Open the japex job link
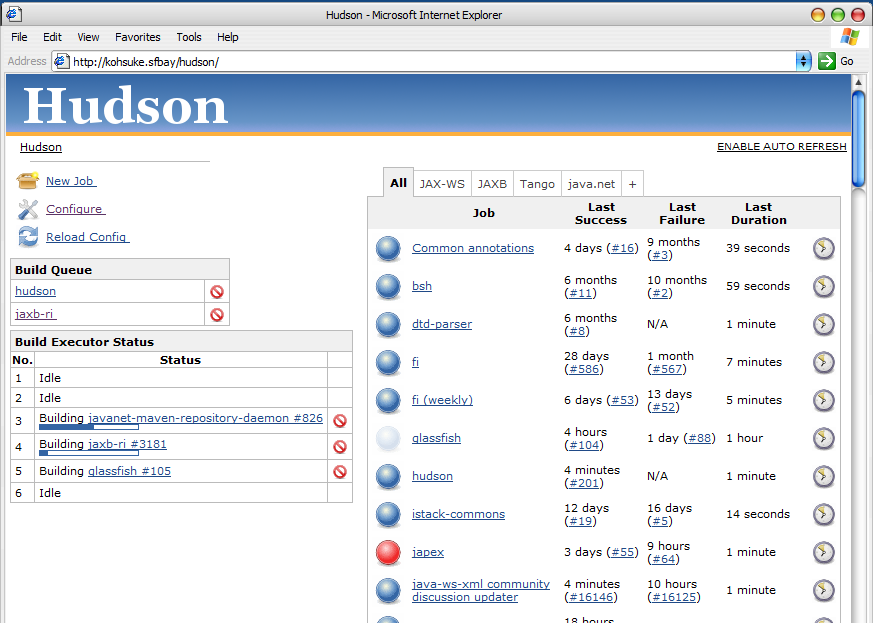This screenshot has width=873, height=623. point(428,552)
